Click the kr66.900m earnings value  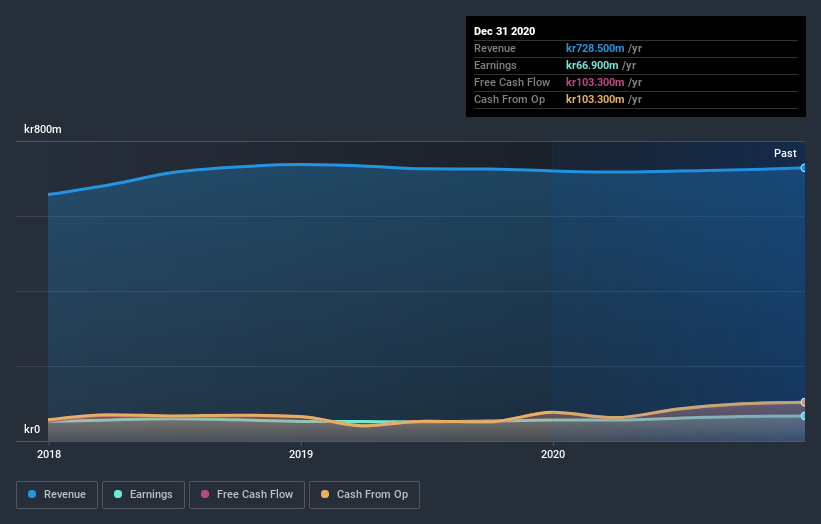pos(592,65)
